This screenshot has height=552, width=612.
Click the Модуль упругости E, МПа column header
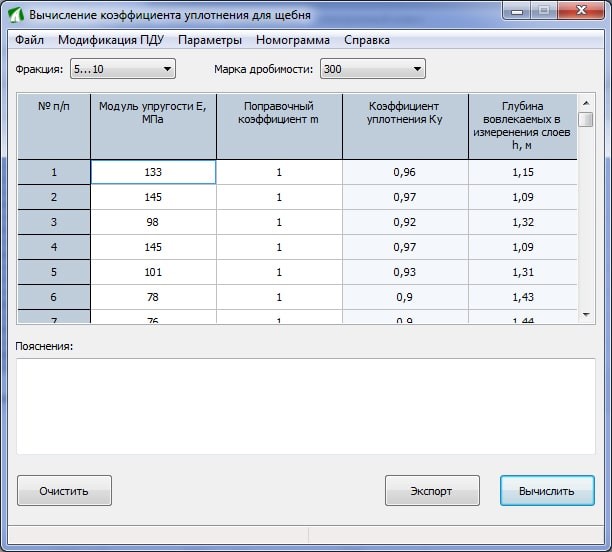153,126
